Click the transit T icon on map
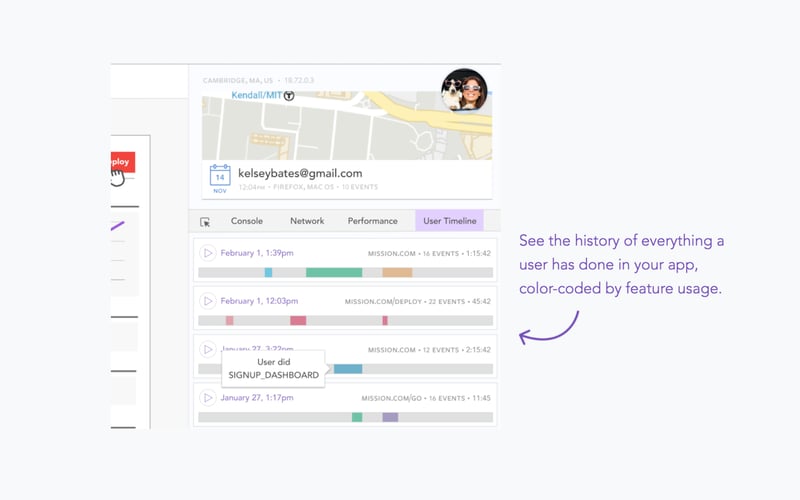 (x=289, y=95)
